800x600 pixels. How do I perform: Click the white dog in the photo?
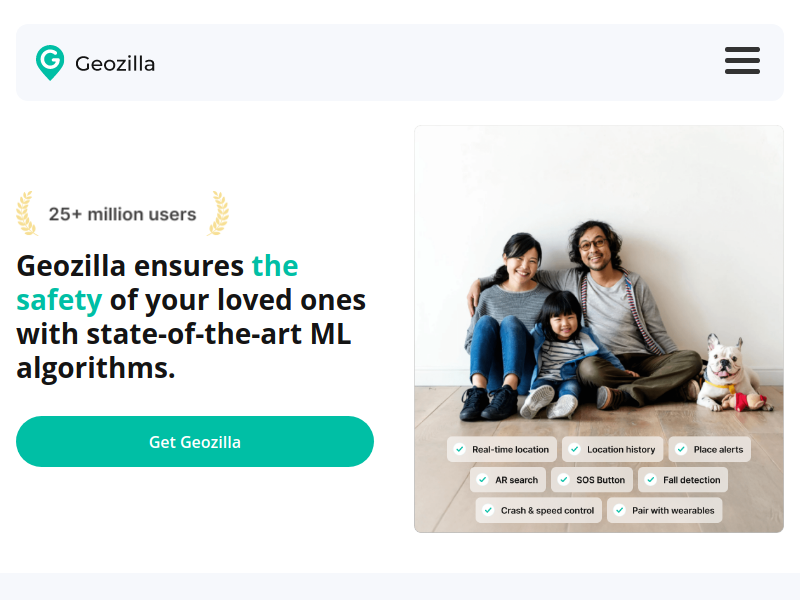pos(724,370)
